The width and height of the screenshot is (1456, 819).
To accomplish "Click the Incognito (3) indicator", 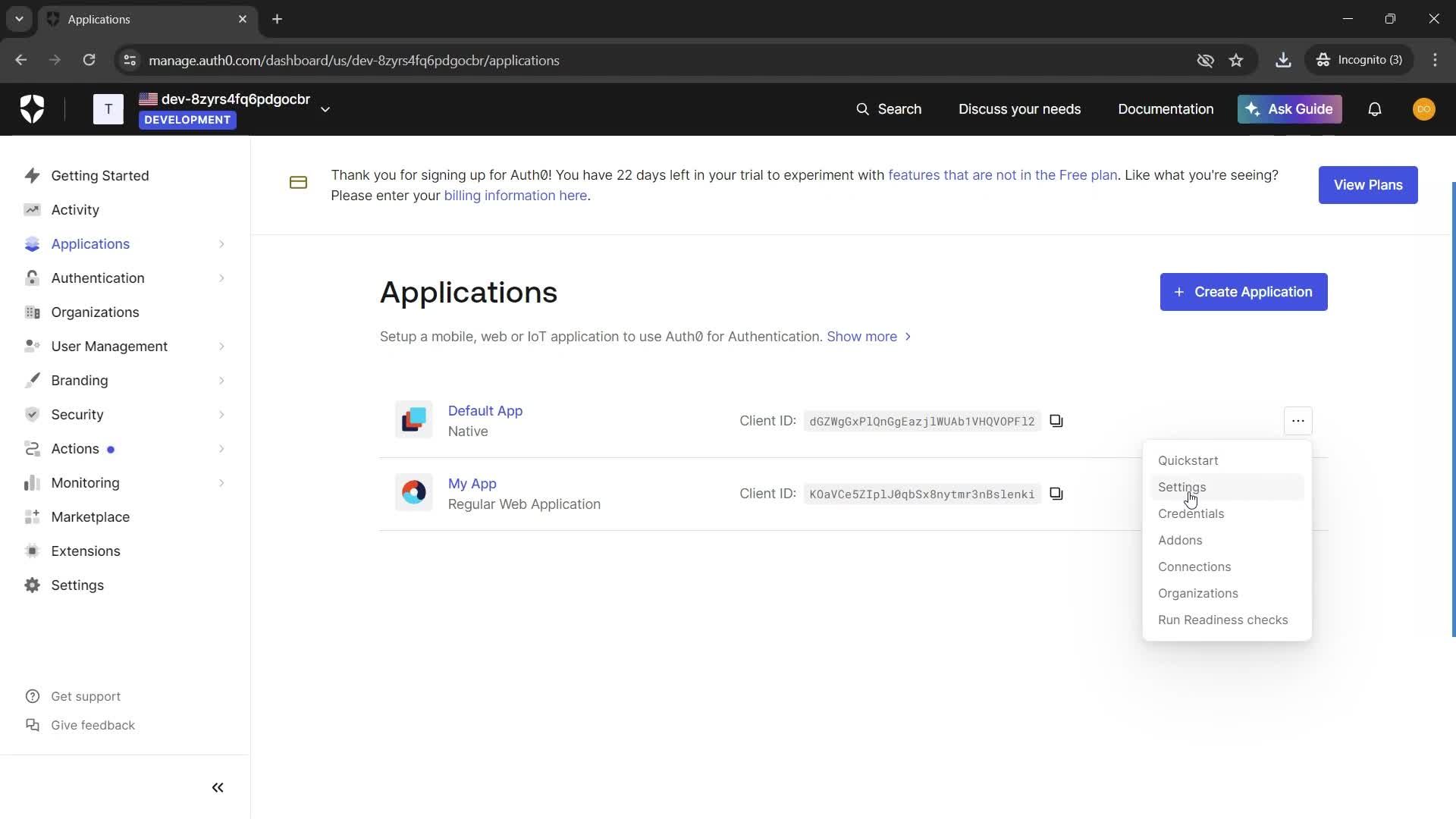I will point(1359,60).
